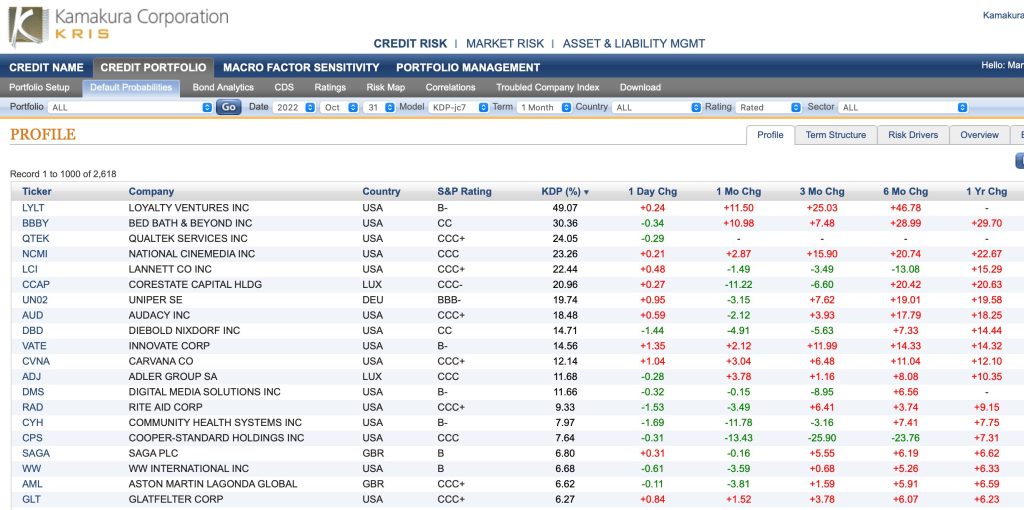The height and width of the screenshot is (510, 1024).
Task: Open the Date year dropdown showing 2022
Action: tap(294, 107)
